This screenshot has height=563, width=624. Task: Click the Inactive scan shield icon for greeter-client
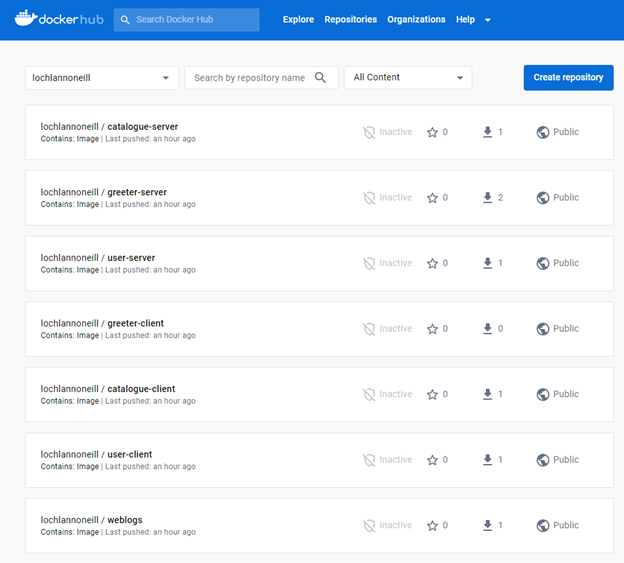pyautogui.click(x=369, y=329)
